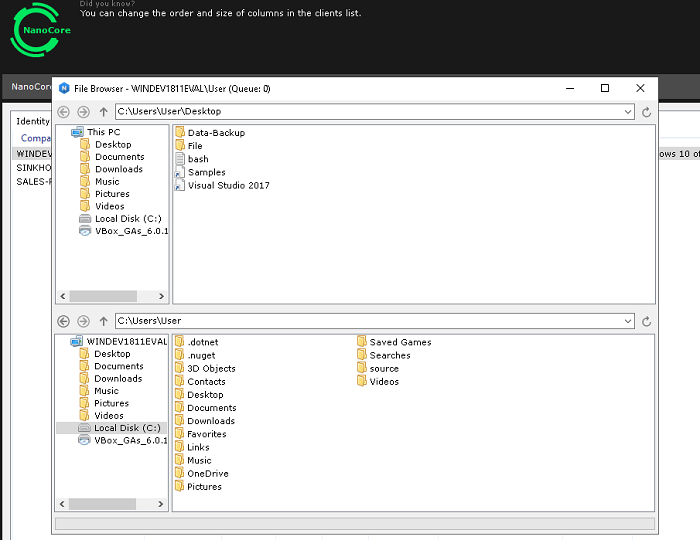Expand the lower address bar dropdown
700x540 pixels.
(x=627, y=321)
